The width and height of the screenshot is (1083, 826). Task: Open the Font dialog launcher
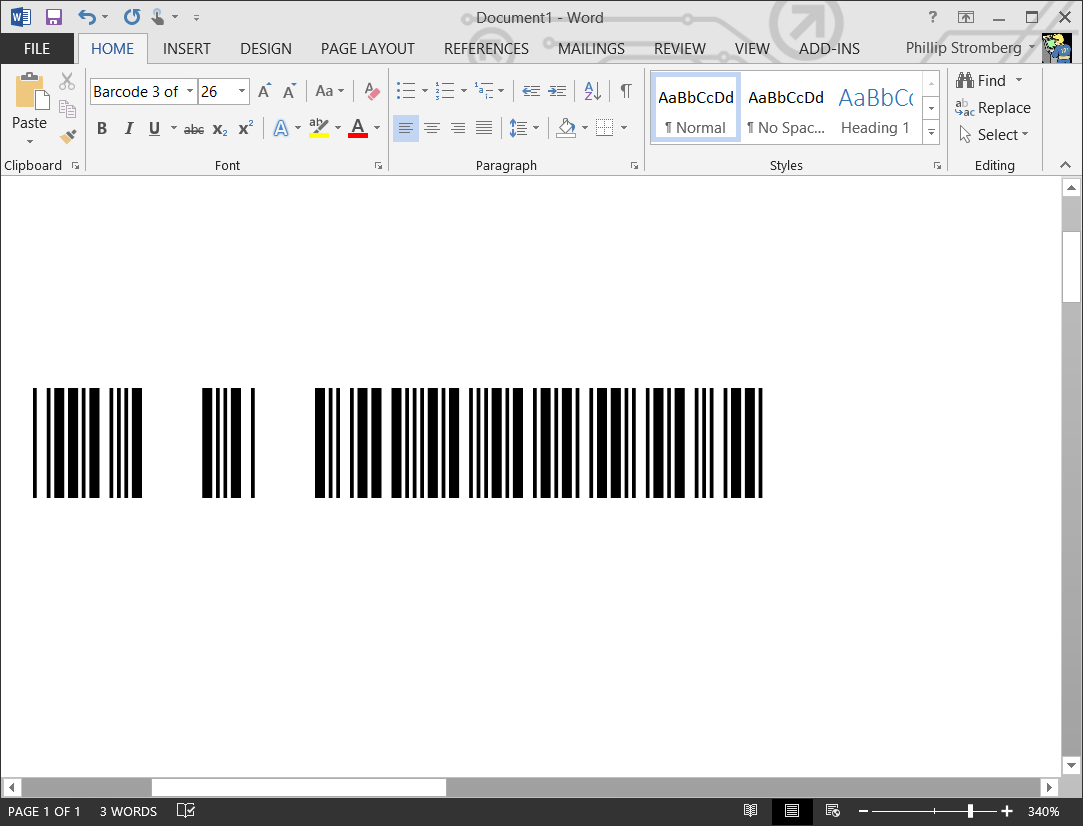point(378,166)
